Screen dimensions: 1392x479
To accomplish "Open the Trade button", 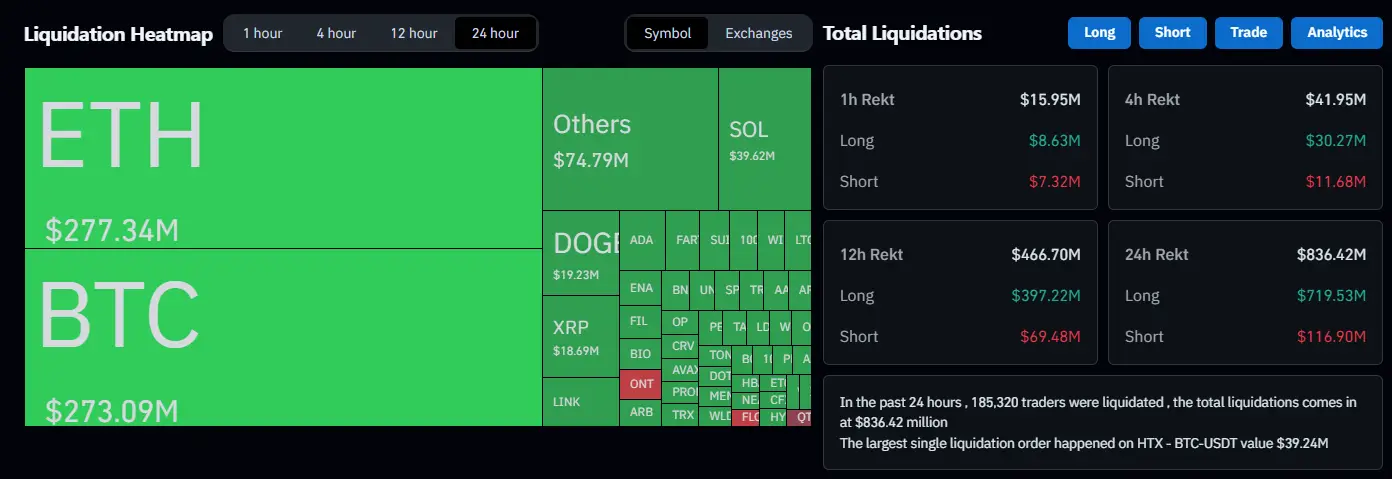I will (1248, 32).
